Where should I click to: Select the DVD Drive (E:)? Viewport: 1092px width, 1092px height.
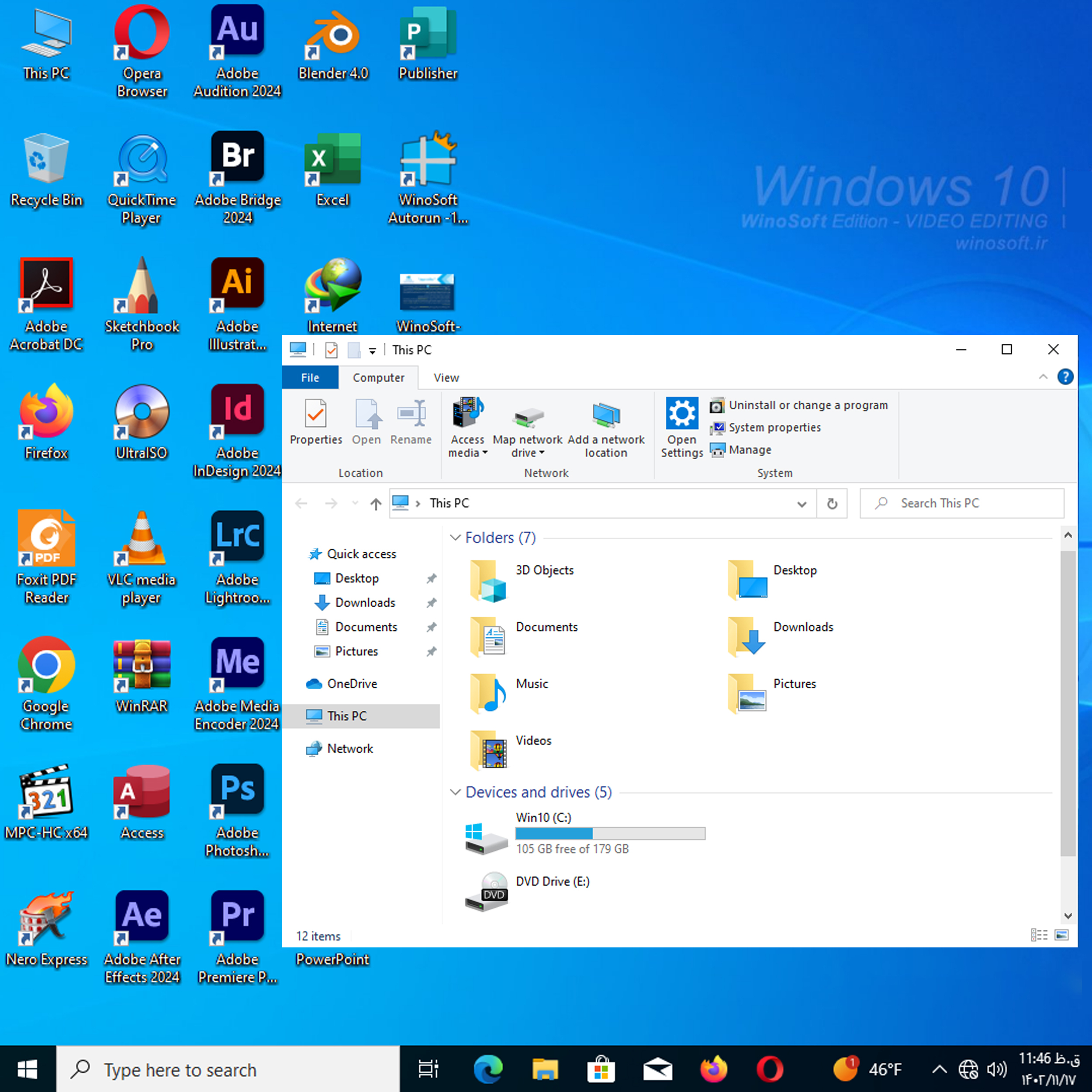527,891
